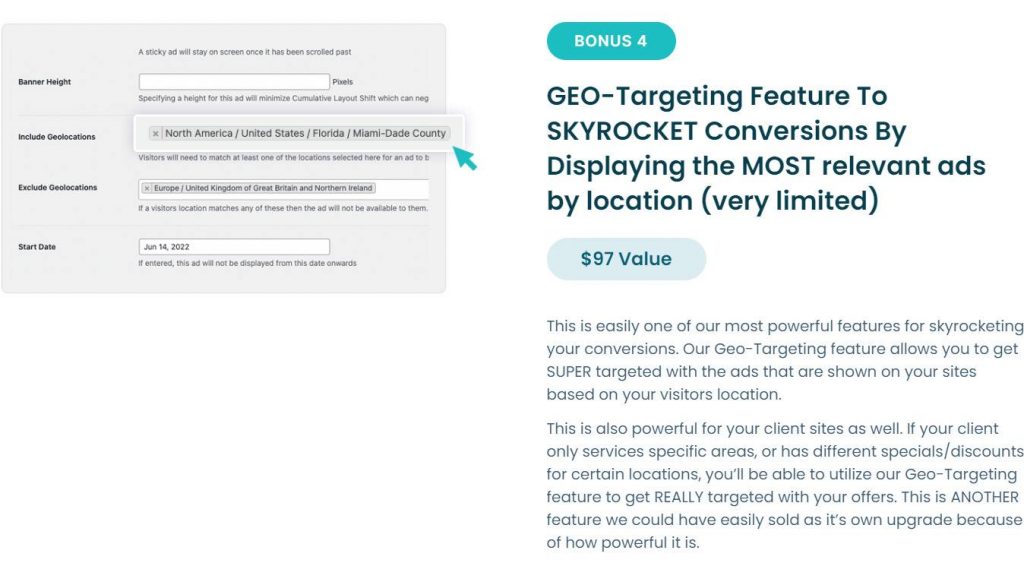The width and height of the screenshot is (1024, 563).
Task: Click the Pixels unit label
Action: click(342, 82)
